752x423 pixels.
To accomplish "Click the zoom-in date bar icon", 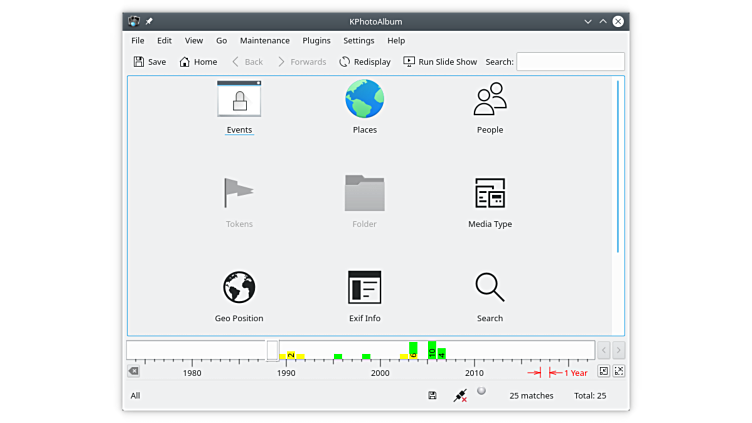I will point(604,371).
